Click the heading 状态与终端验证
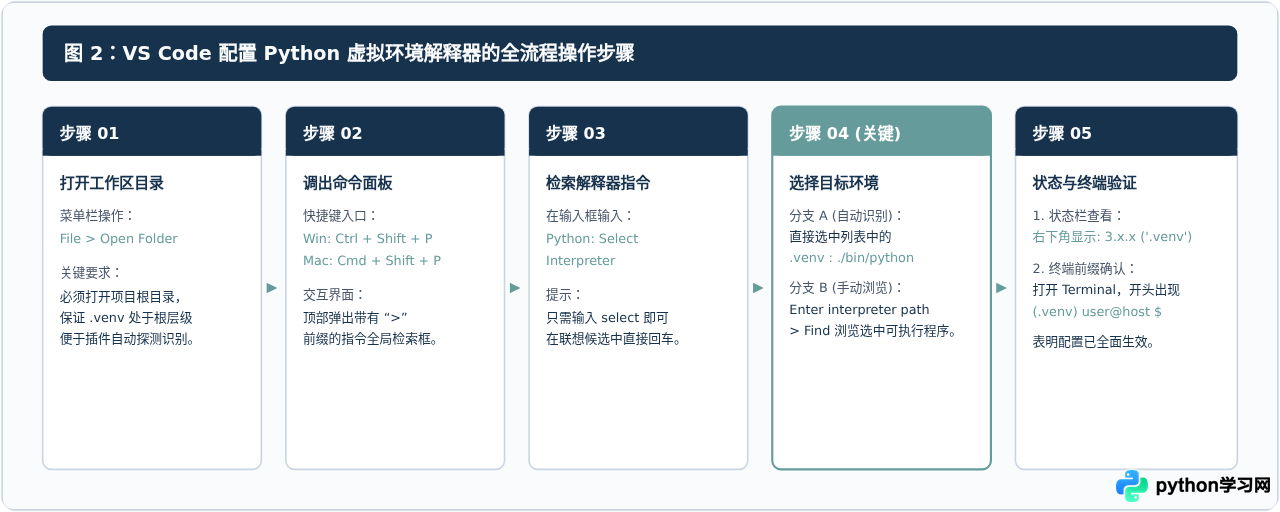1280x512 pixels. click(x=1084, y=183)
